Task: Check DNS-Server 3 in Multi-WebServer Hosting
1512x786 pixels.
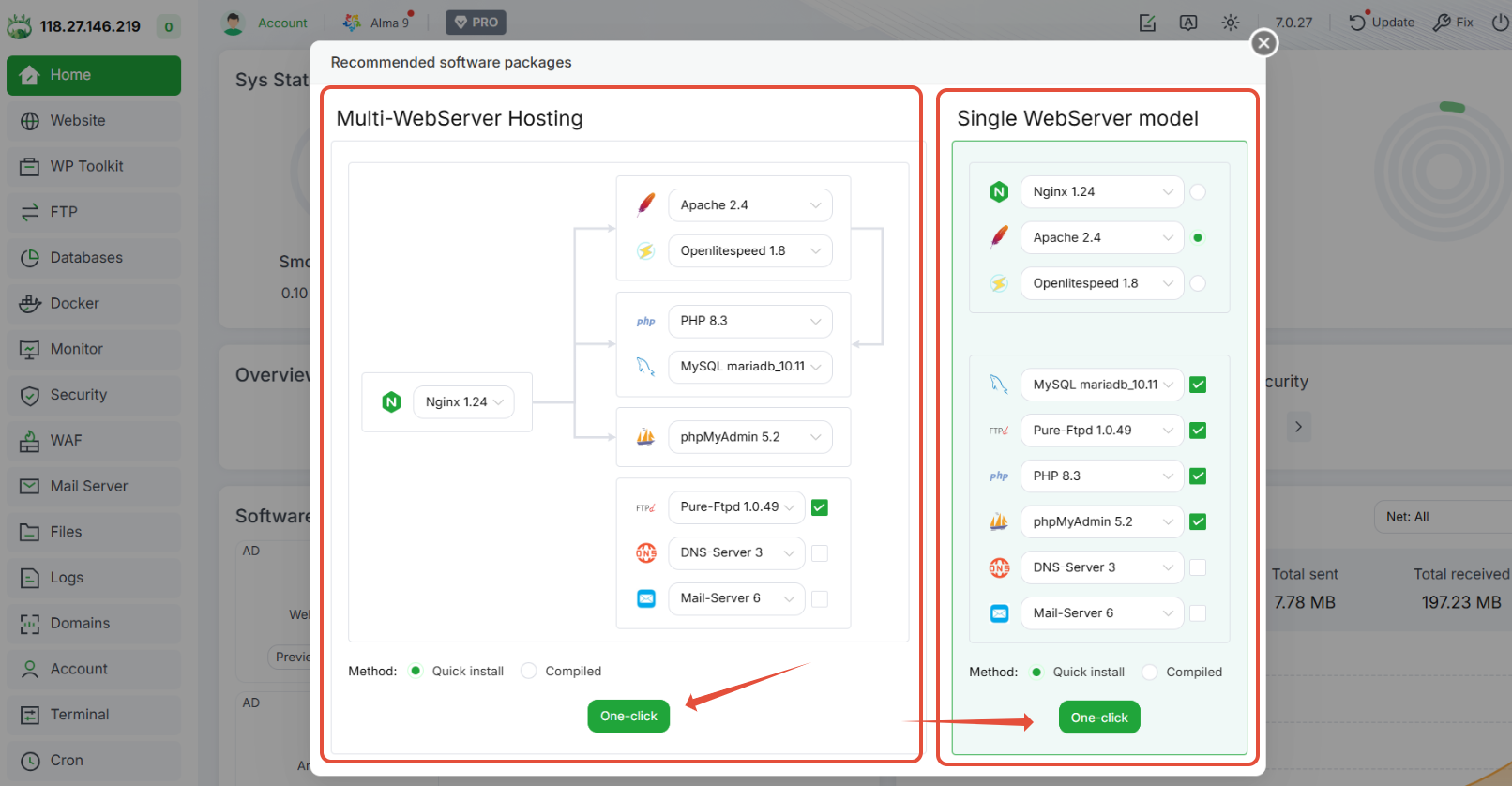Action: [820, 553]
